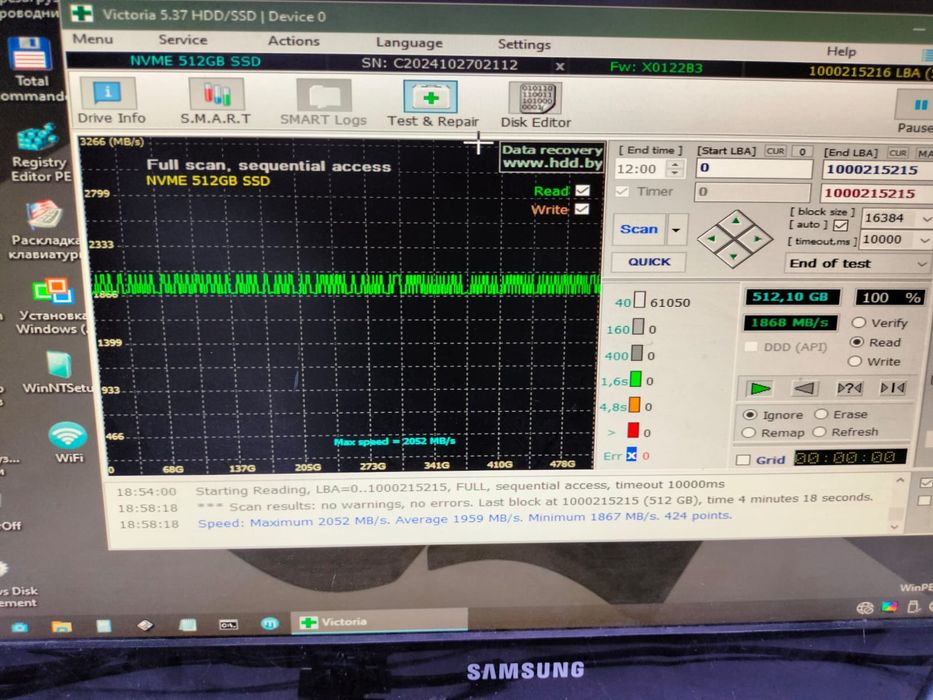Click the orange 4,8s block color indicator
The height and width of the screenshot is (700, 933).
pyautogui.click(x=634, y=405)
